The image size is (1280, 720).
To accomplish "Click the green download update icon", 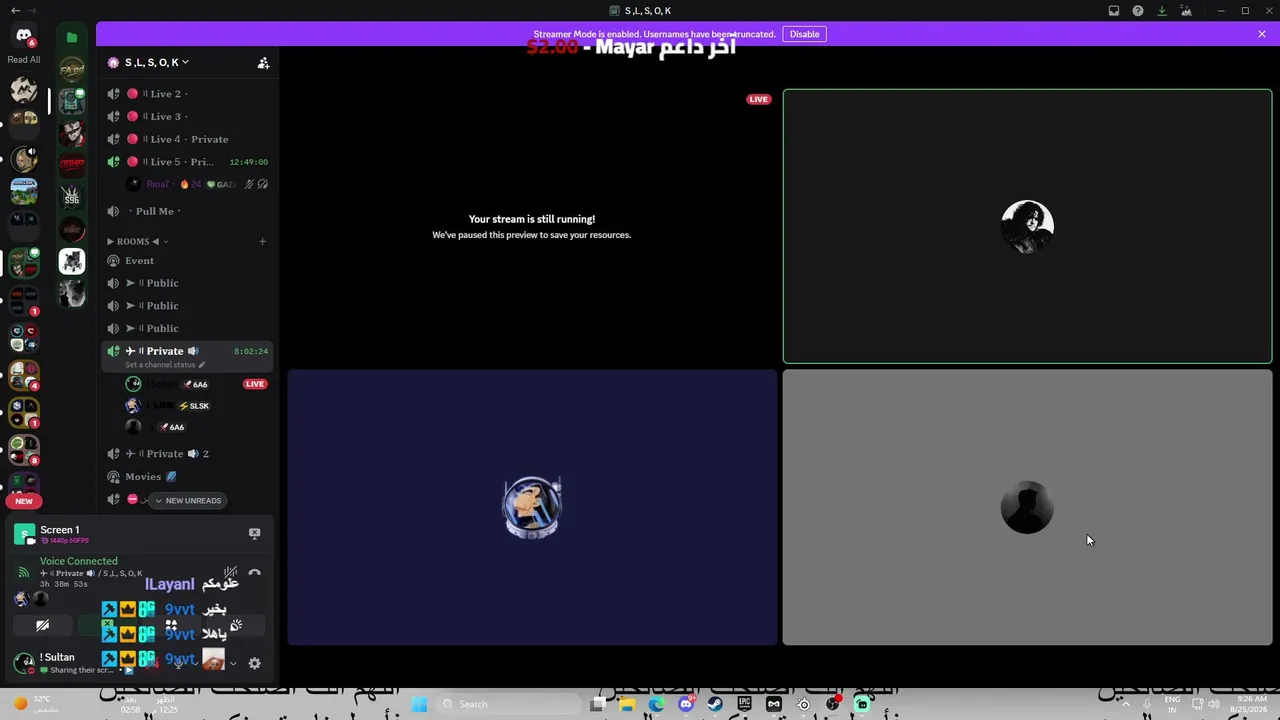I will [x=1162, y=11].
